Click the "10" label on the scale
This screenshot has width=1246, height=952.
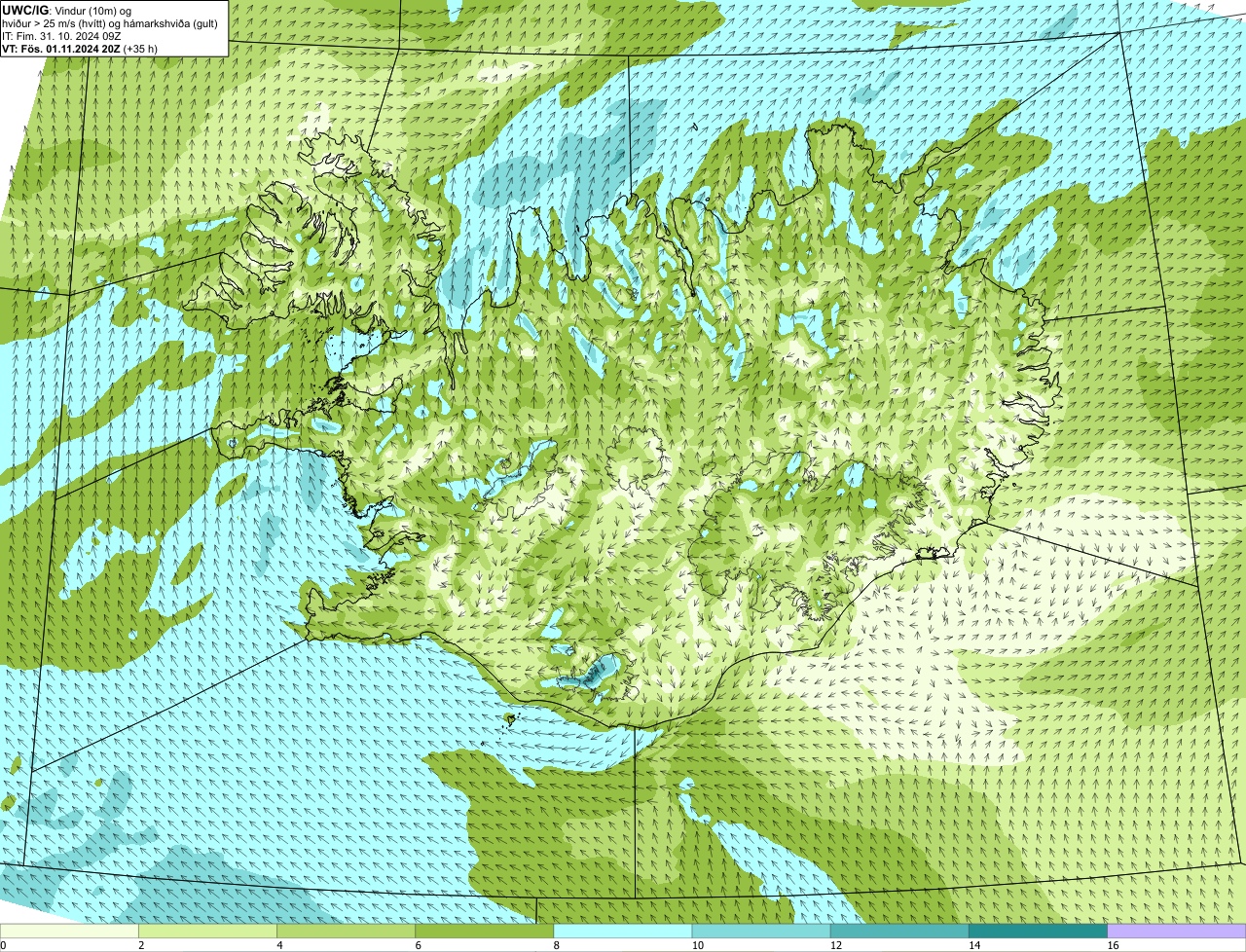(697, 945)
